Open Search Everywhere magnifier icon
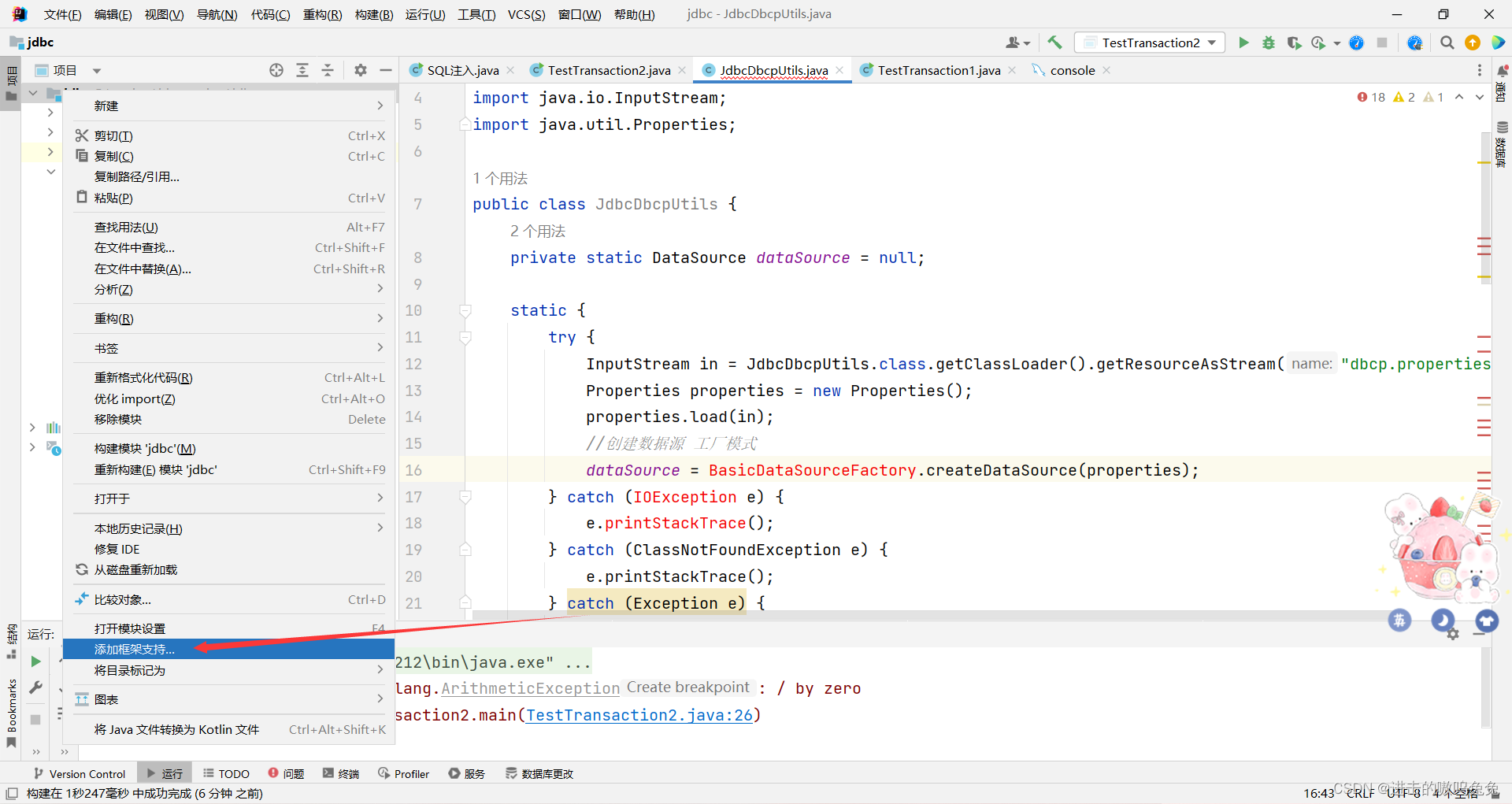Screen dimensions: 1512x804 (x=1447, y=43)
